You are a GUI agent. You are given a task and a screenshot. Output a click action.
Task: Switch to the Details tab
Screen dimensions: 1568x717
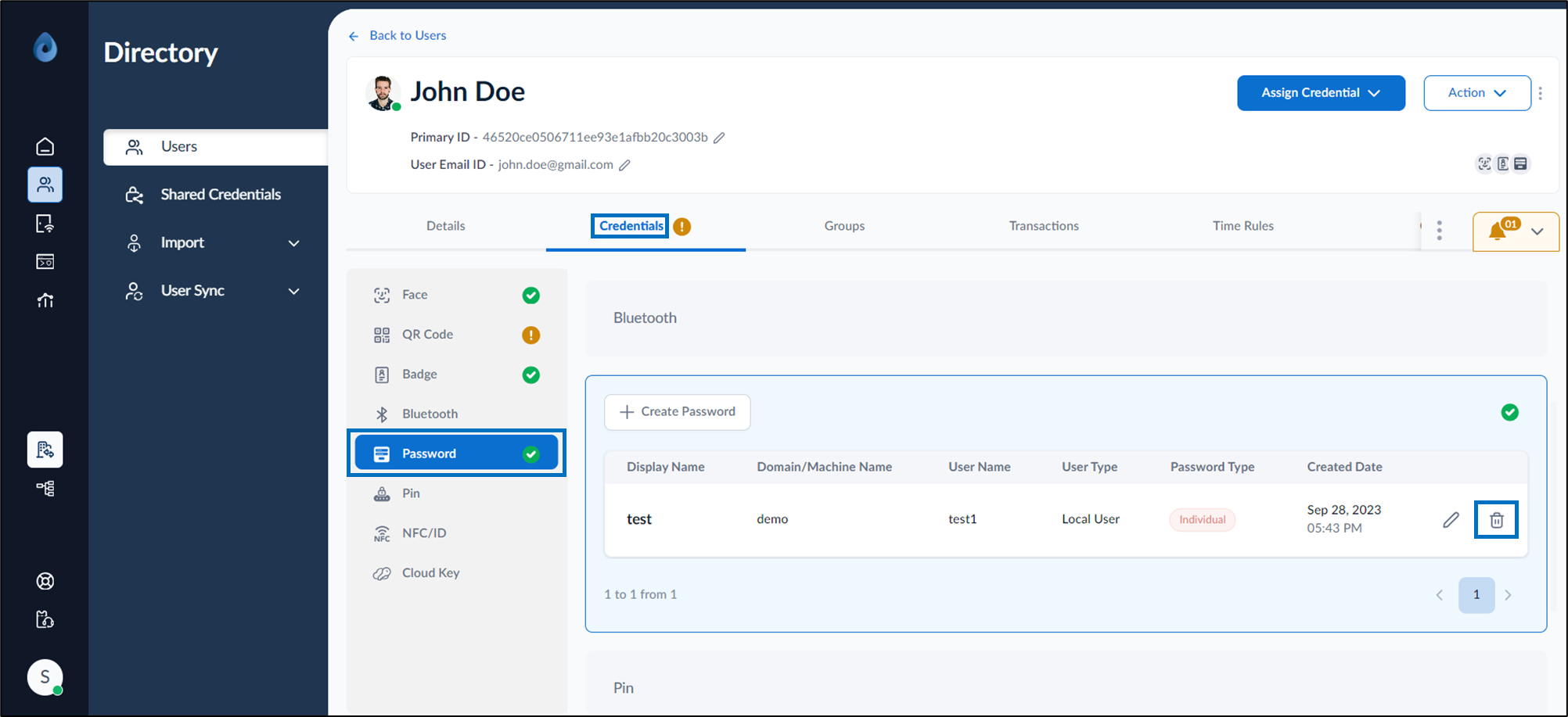(x=446, y=226)
